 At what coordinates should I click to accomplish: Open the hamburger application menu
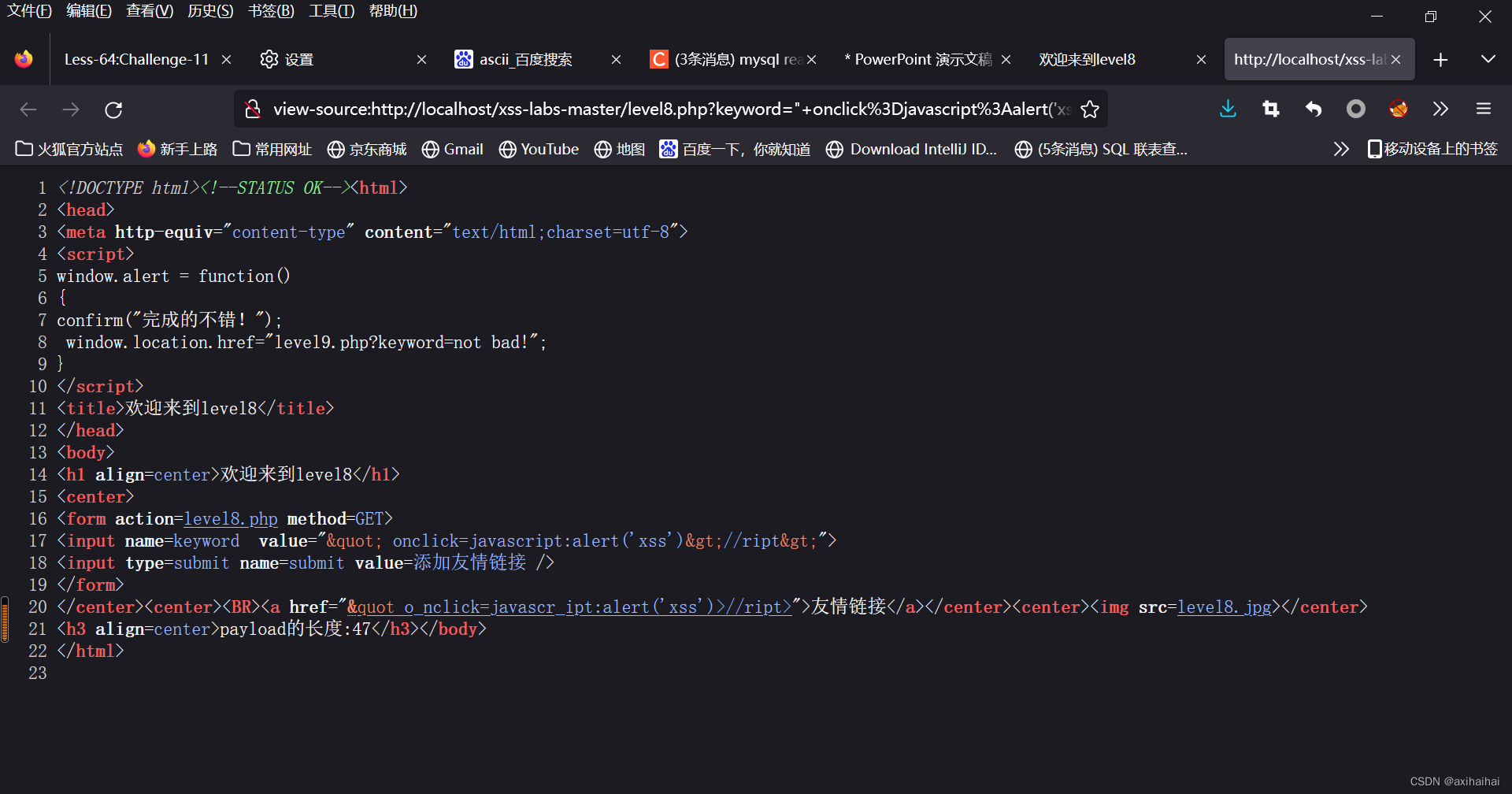pos(1483,109)
